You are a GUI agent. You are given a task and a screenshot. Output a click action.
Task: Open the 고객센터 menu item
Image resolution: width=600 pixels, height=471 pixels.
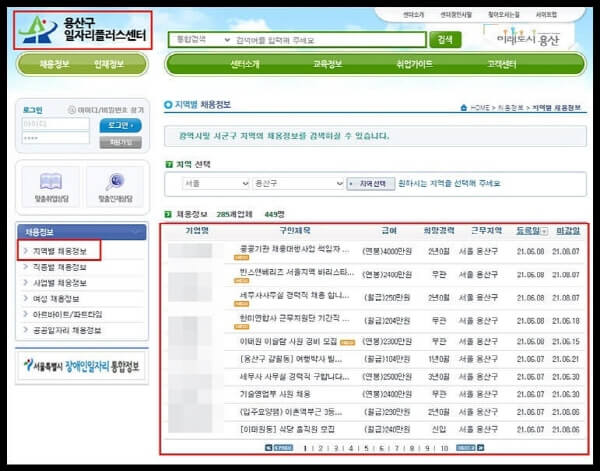point(502,64)
